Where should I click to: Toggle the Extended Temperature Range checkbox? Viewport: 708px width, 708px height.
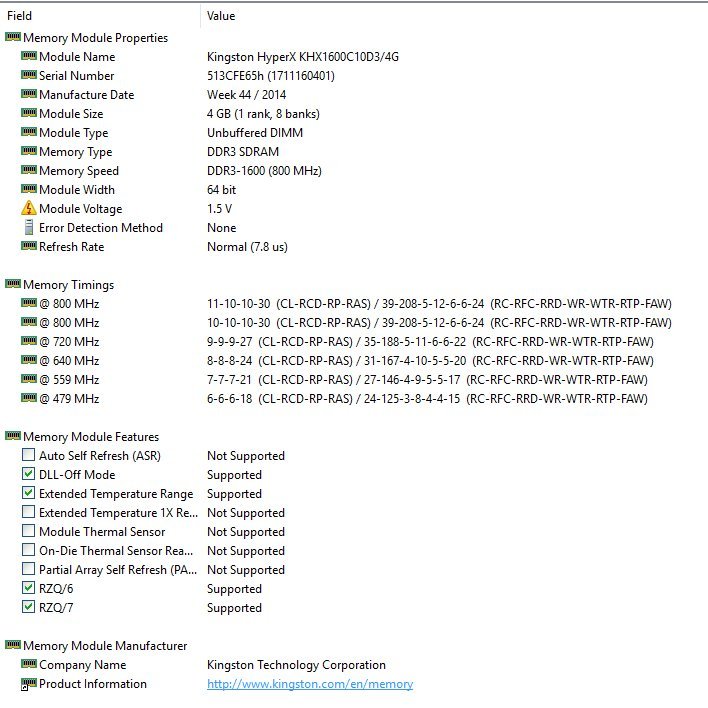pos(28,493)
